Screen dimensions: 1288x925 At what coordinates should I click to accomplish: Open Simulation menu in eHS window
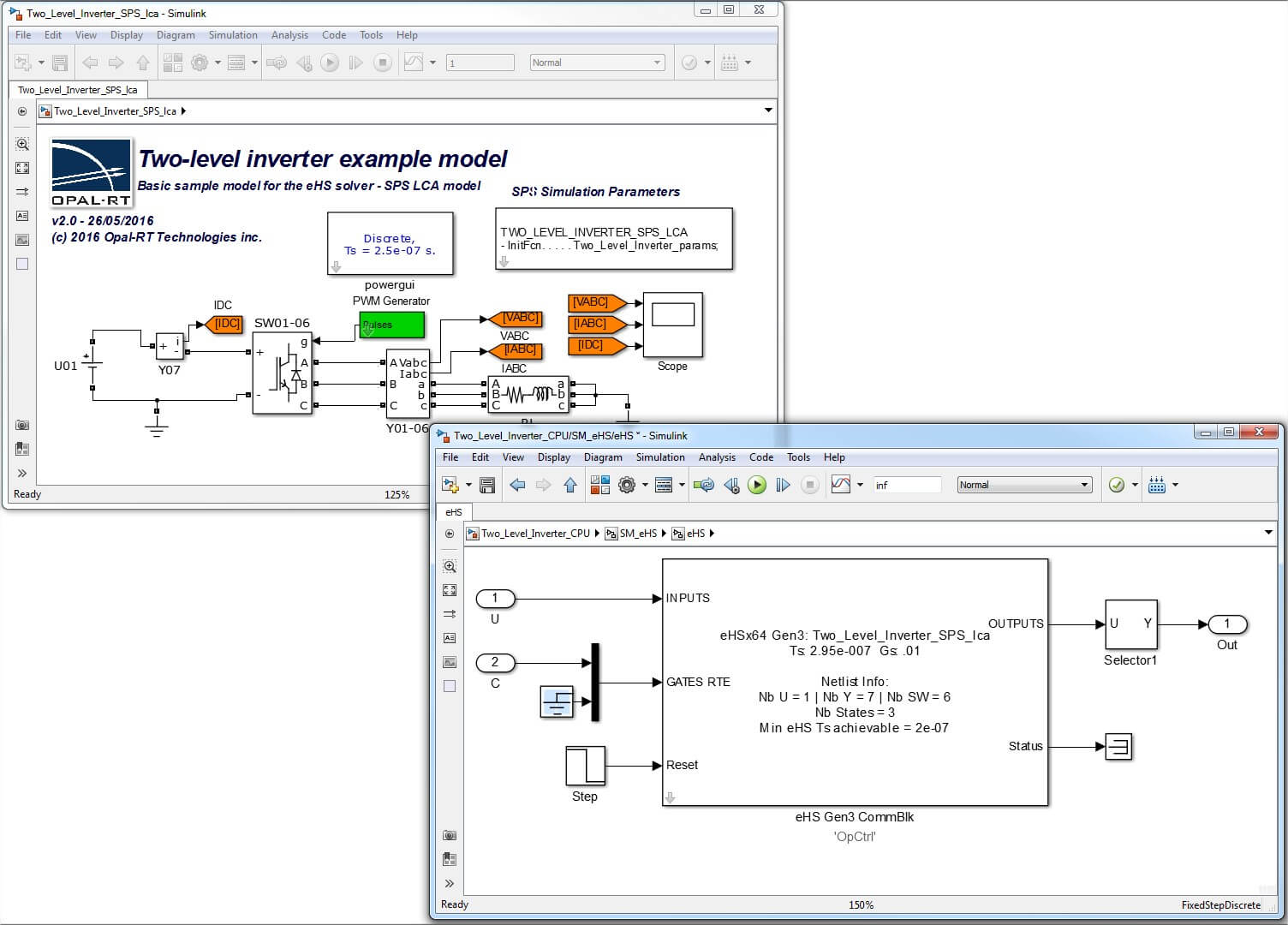tap(660, 457)
